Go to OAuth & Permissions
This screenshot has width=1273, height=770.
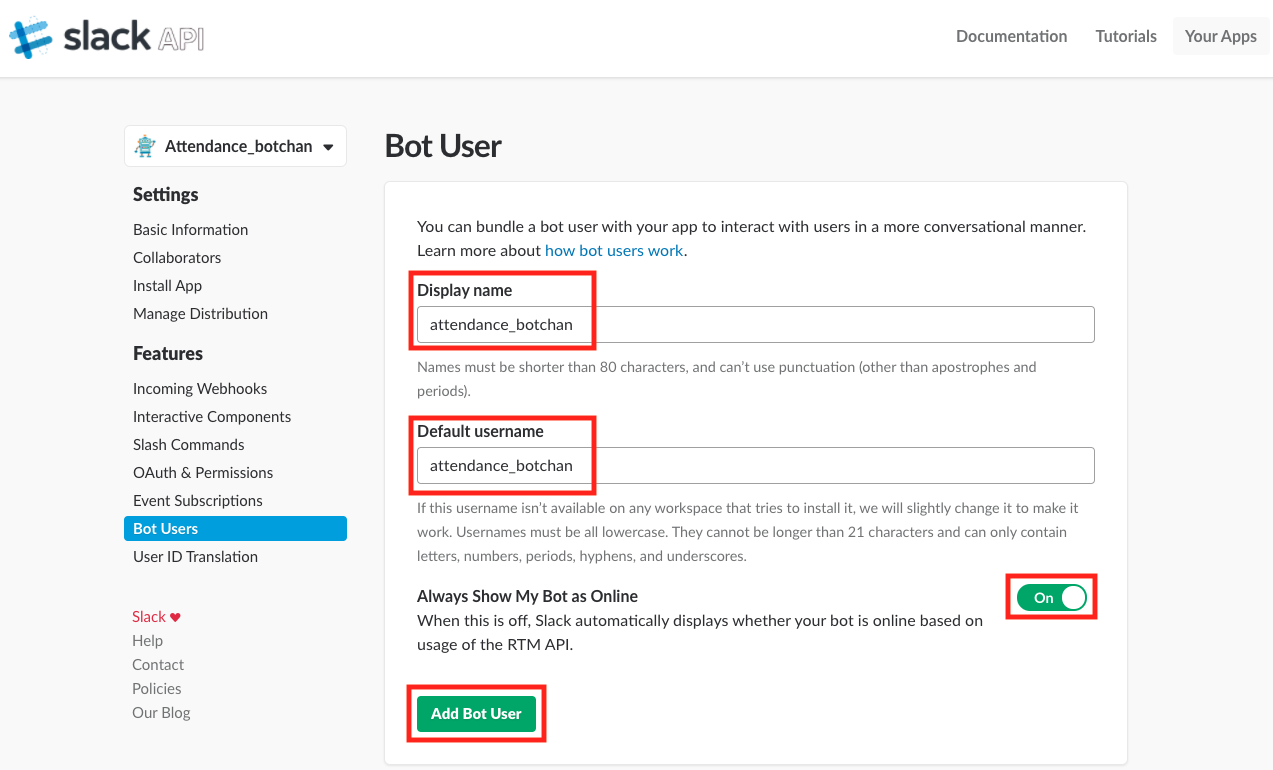coord(203,472)
